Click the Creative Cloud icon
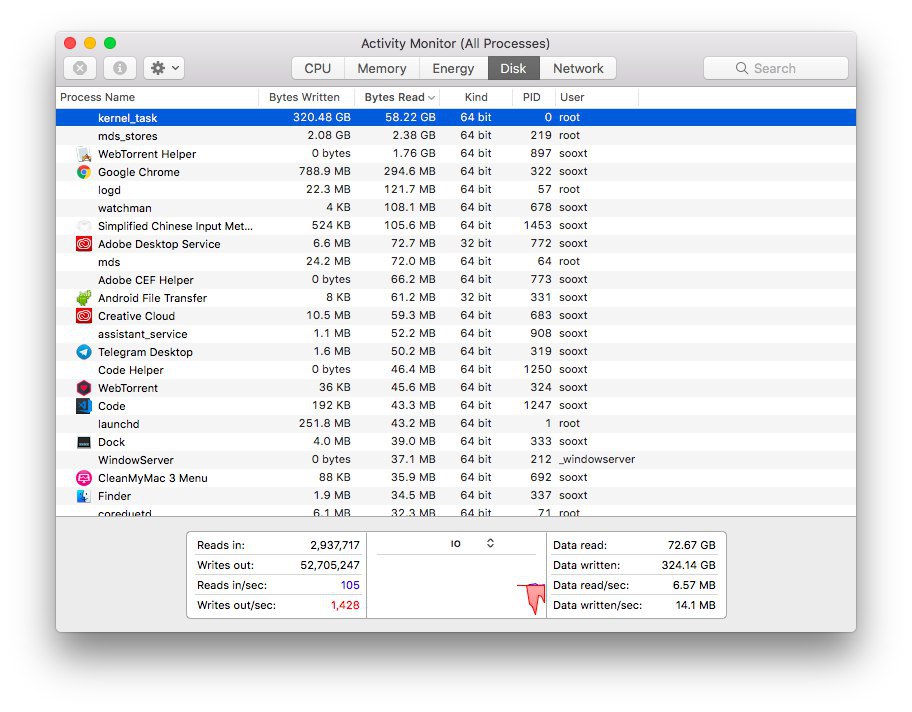The width and height of the screenshot is (912, 712). click(84, 316)
